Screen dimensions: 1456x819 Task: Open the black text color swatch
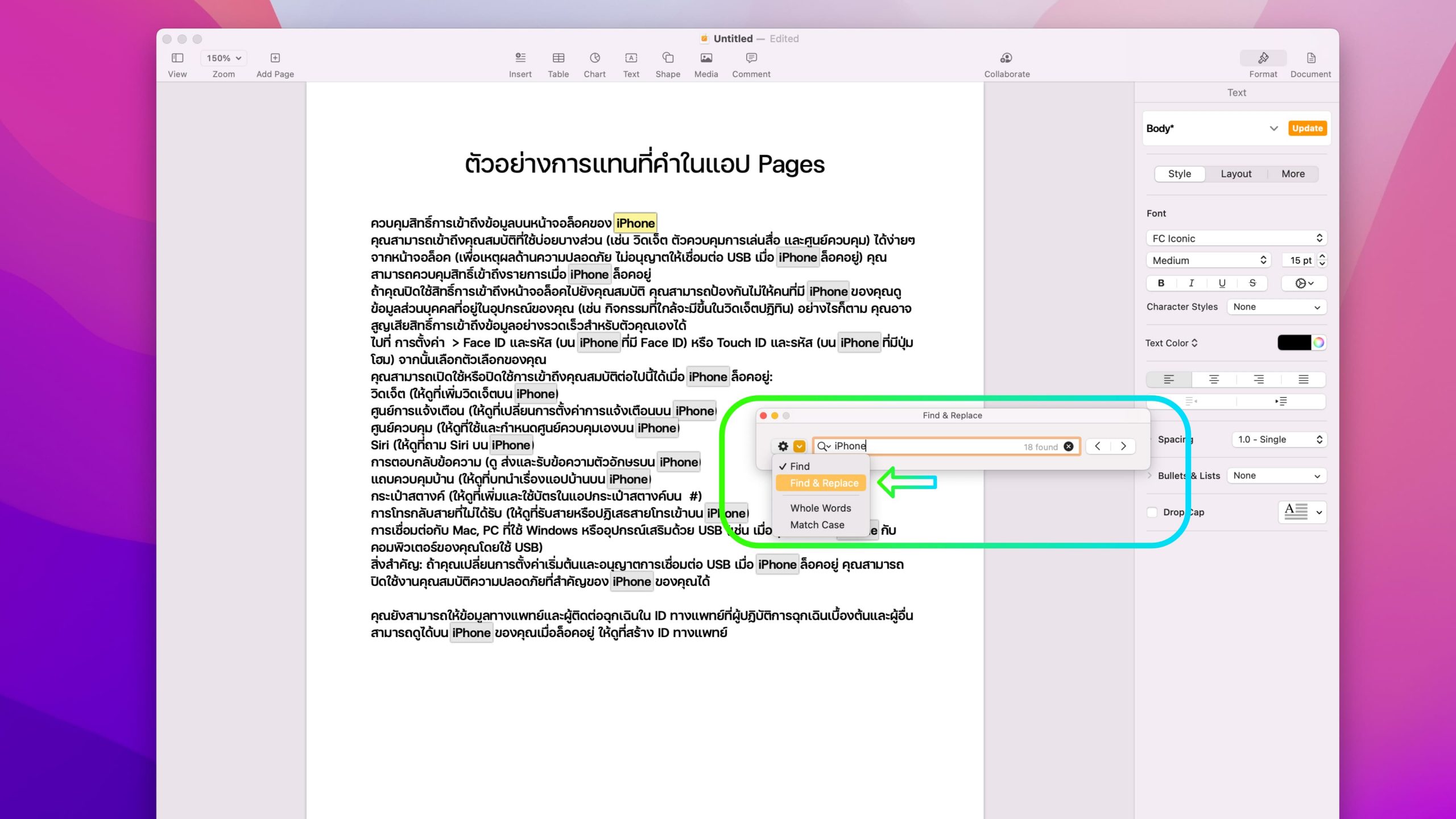click(x=1294, y=343)
